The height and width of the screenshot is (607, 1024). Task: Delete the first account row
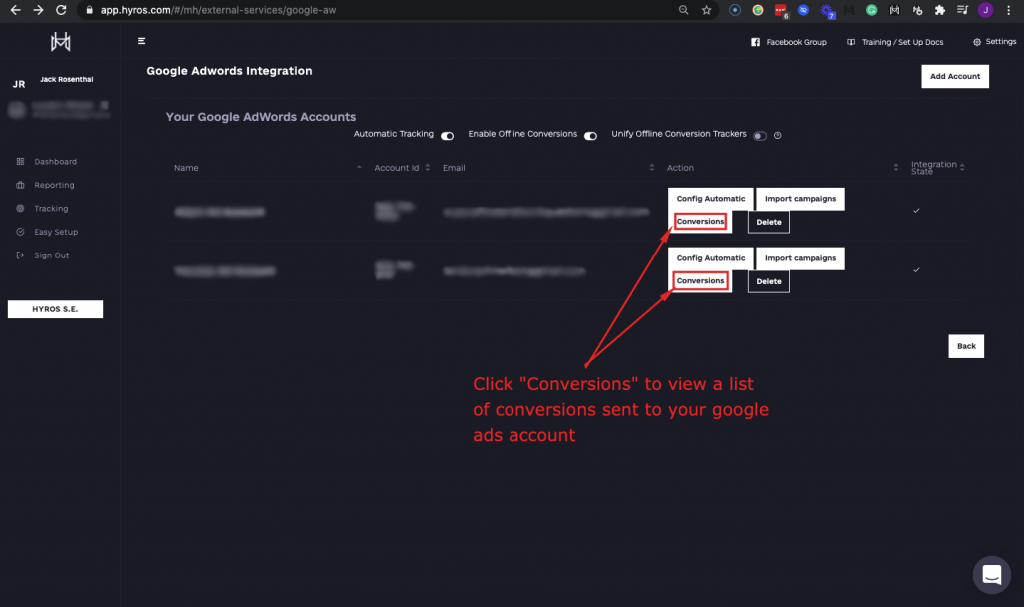tap(769, 222)
